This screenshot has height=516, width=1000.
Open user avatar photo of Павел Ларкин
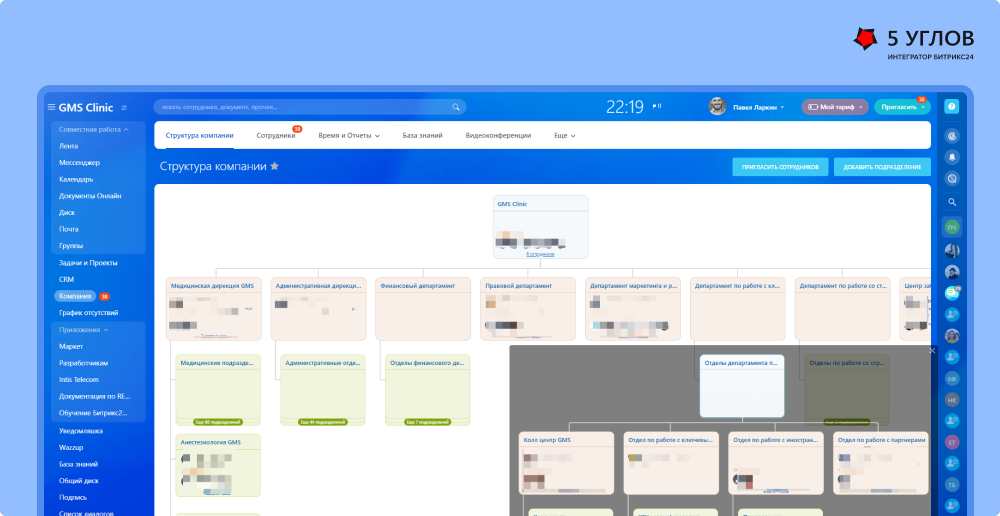click(717, 106)
